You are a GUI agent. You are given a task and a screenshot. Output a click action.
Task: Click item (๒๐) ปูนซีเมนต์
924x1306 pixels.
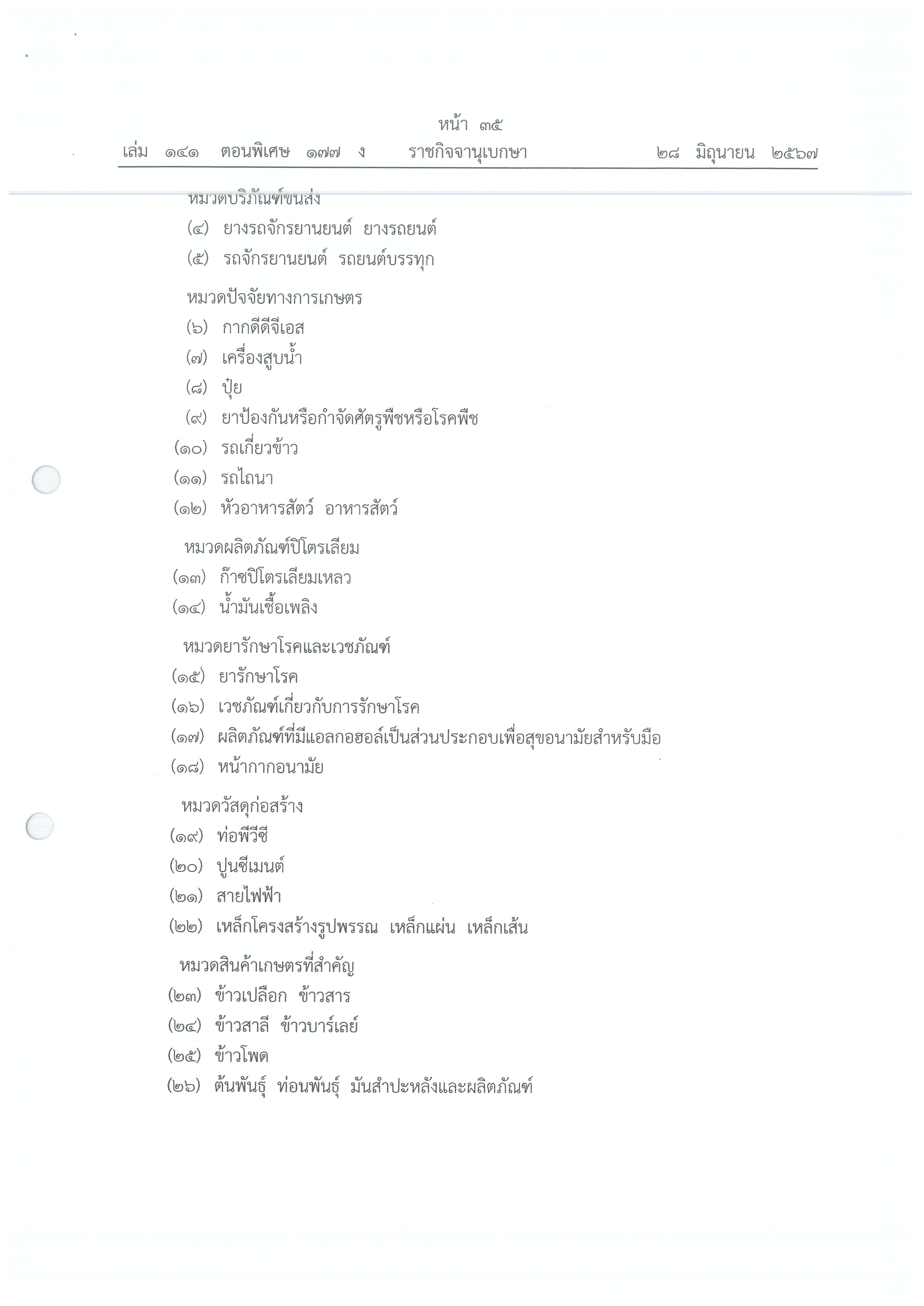[227, 866]
